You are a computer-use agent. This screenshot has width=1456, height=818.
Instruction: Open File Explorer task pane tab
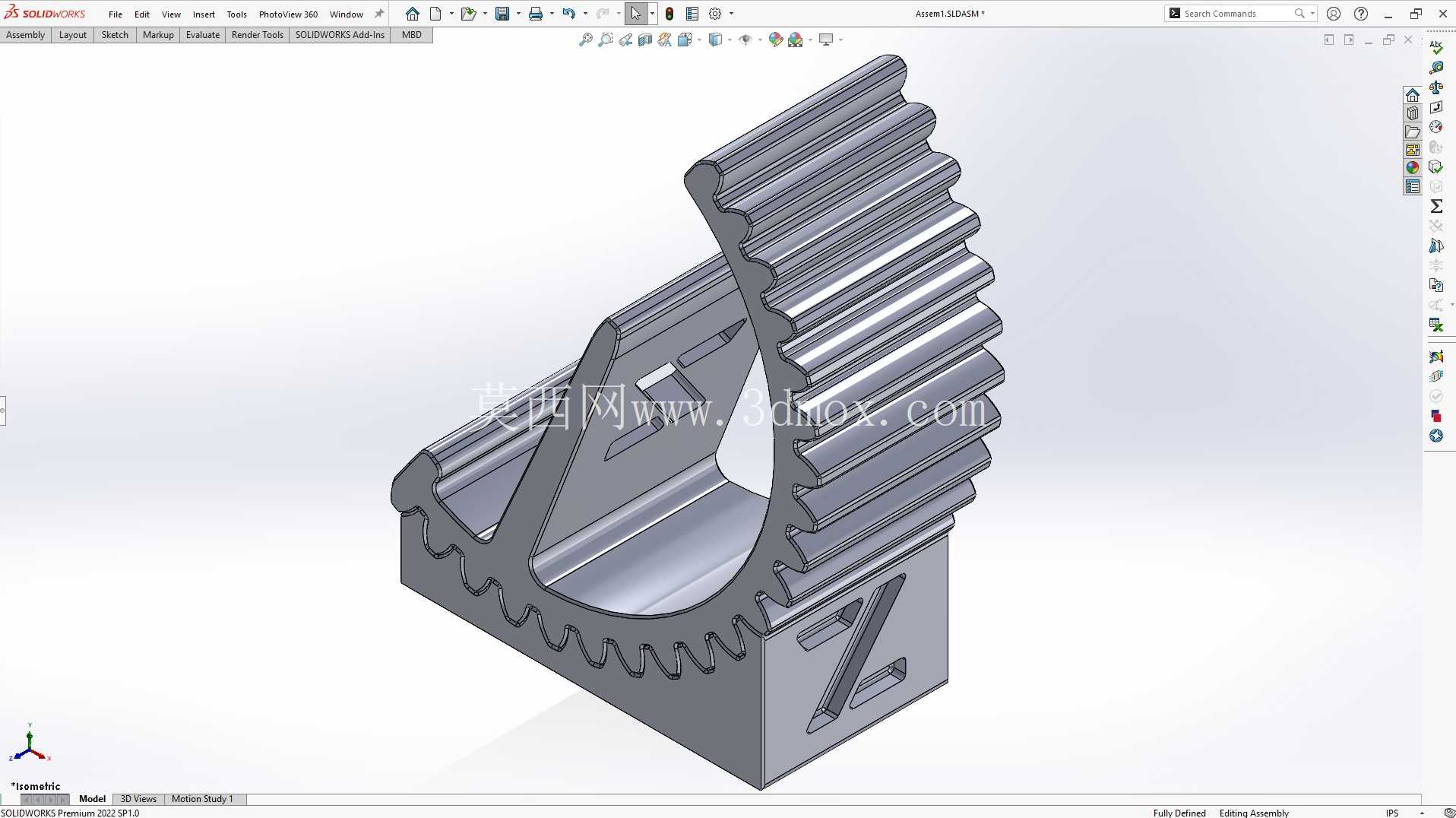(x=1413, y=132)
